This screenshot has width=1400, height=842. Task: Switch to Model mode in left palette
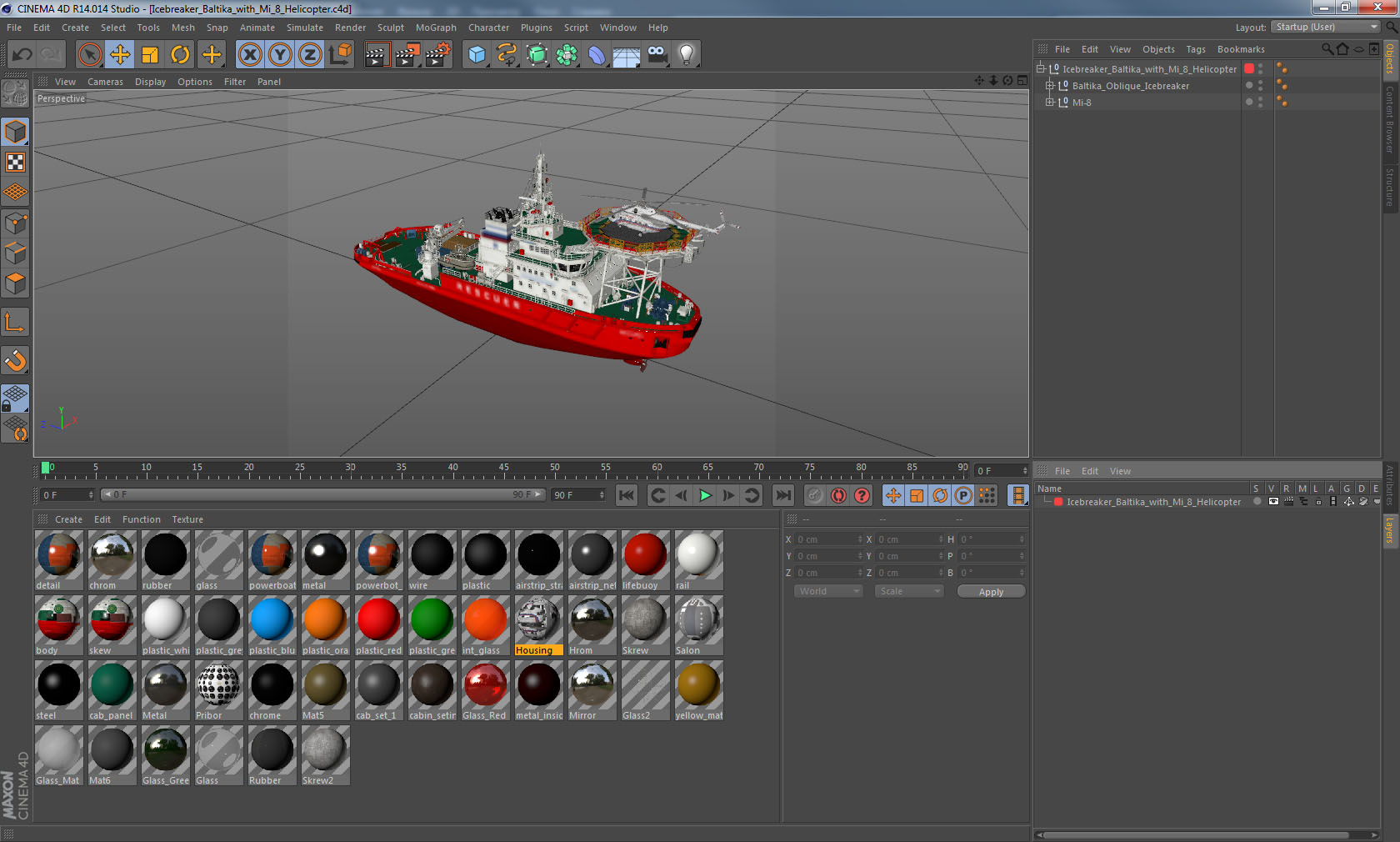pyautogui.click(x=15, y=133)
